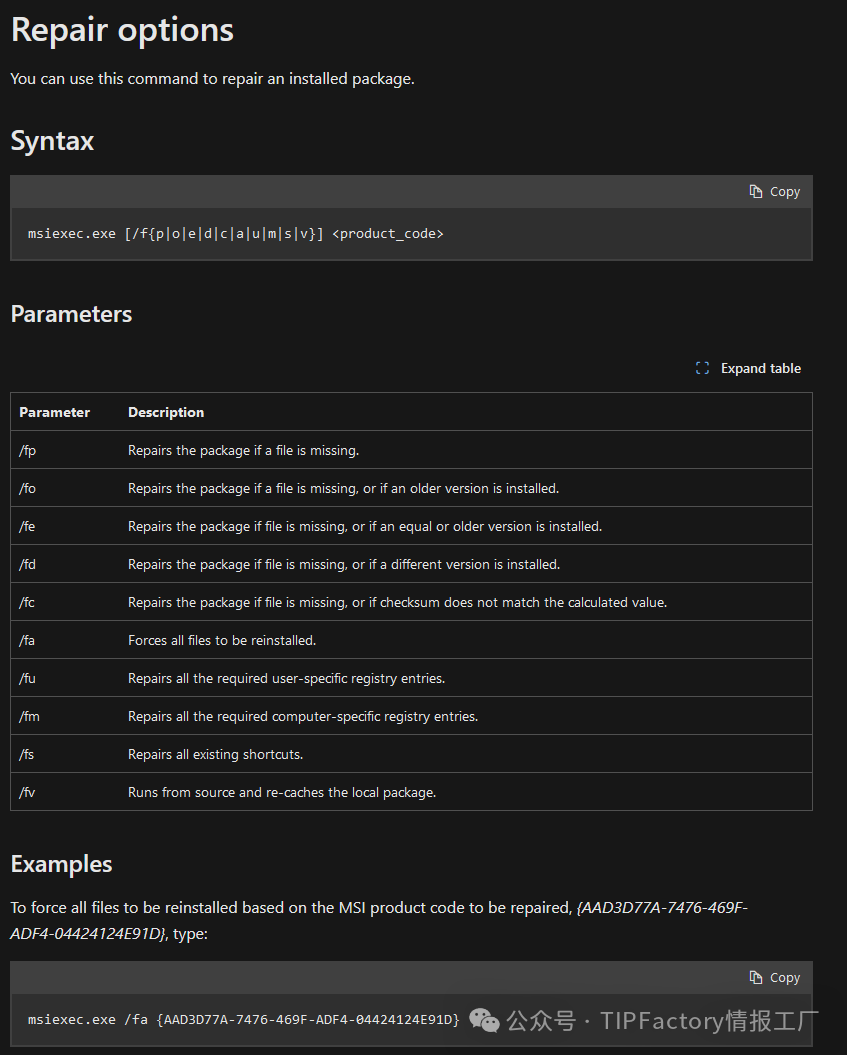
Task: Click the Parameters section heading
Action: (x=71, y=314)
